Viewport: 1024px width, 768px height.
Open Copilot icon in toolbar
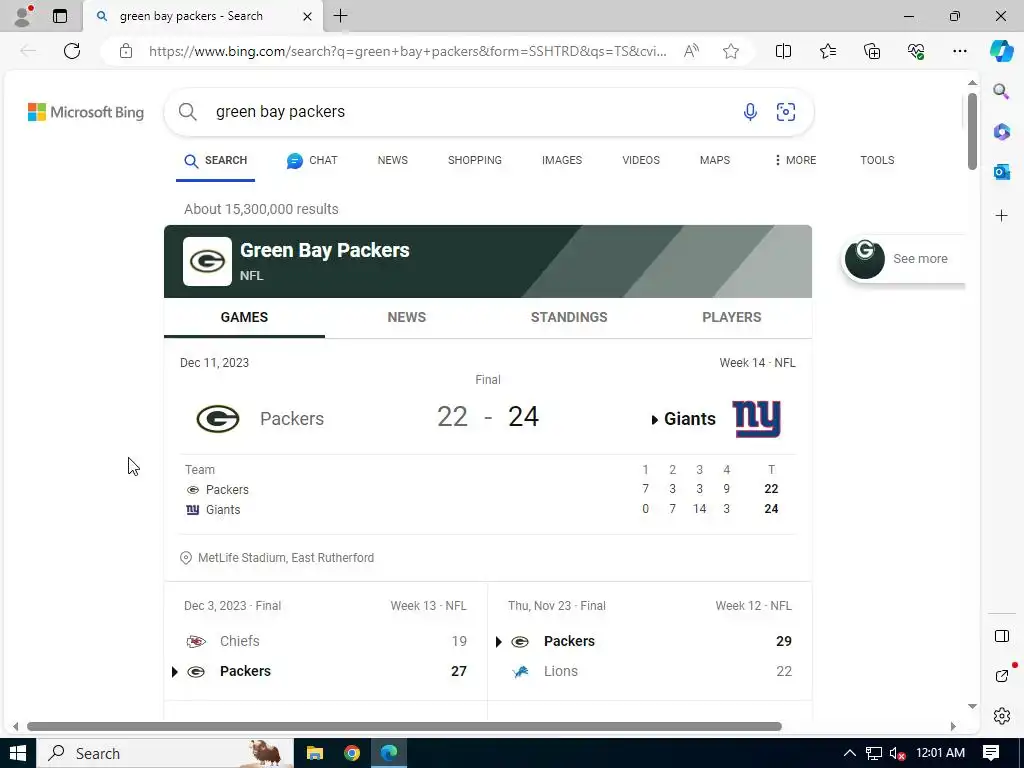click(1001, 51)
